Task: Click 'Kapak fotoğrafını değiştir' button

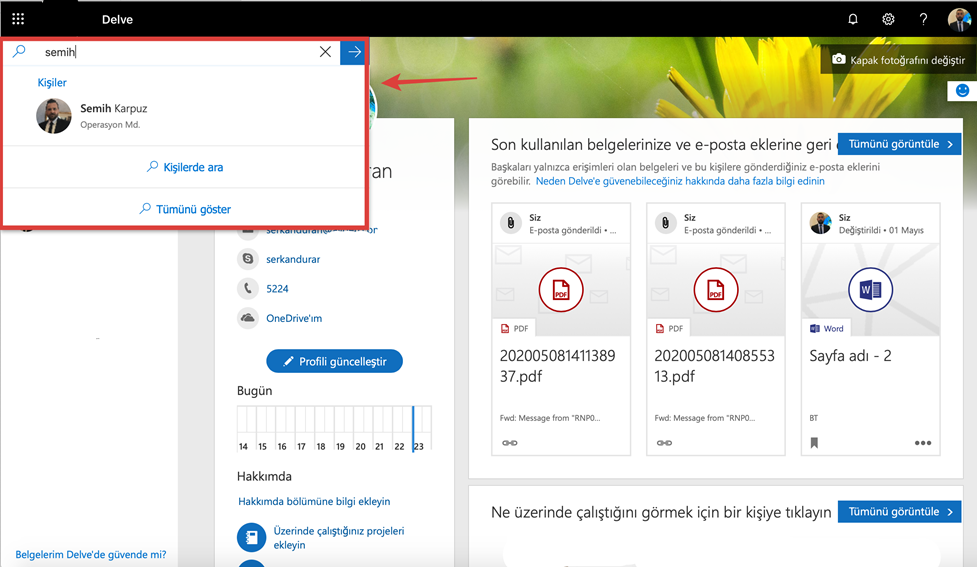Action: (x=898, y=60)
